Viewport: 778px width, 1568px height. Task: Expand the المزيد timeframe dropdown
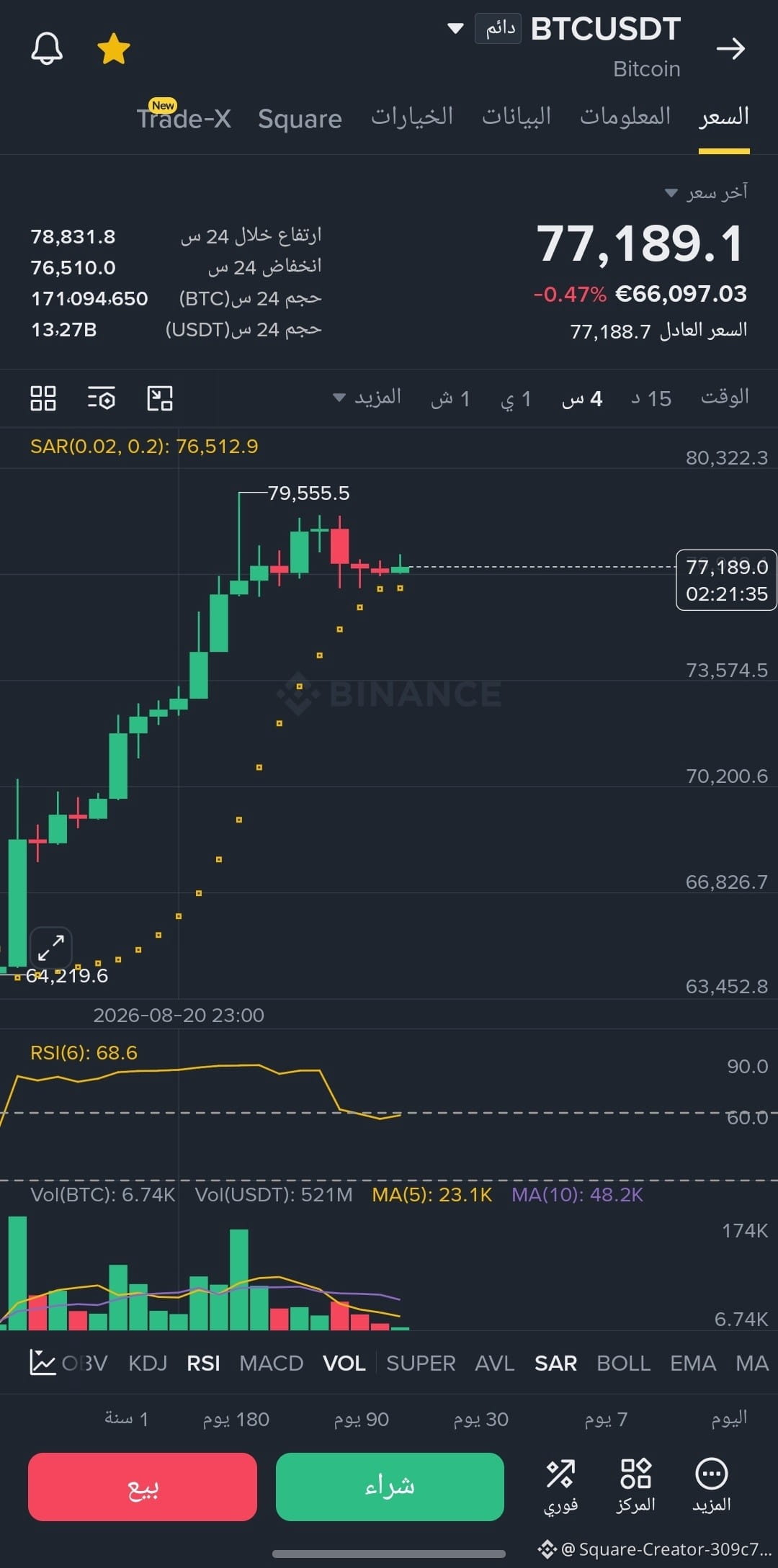[x=367, y=398]
